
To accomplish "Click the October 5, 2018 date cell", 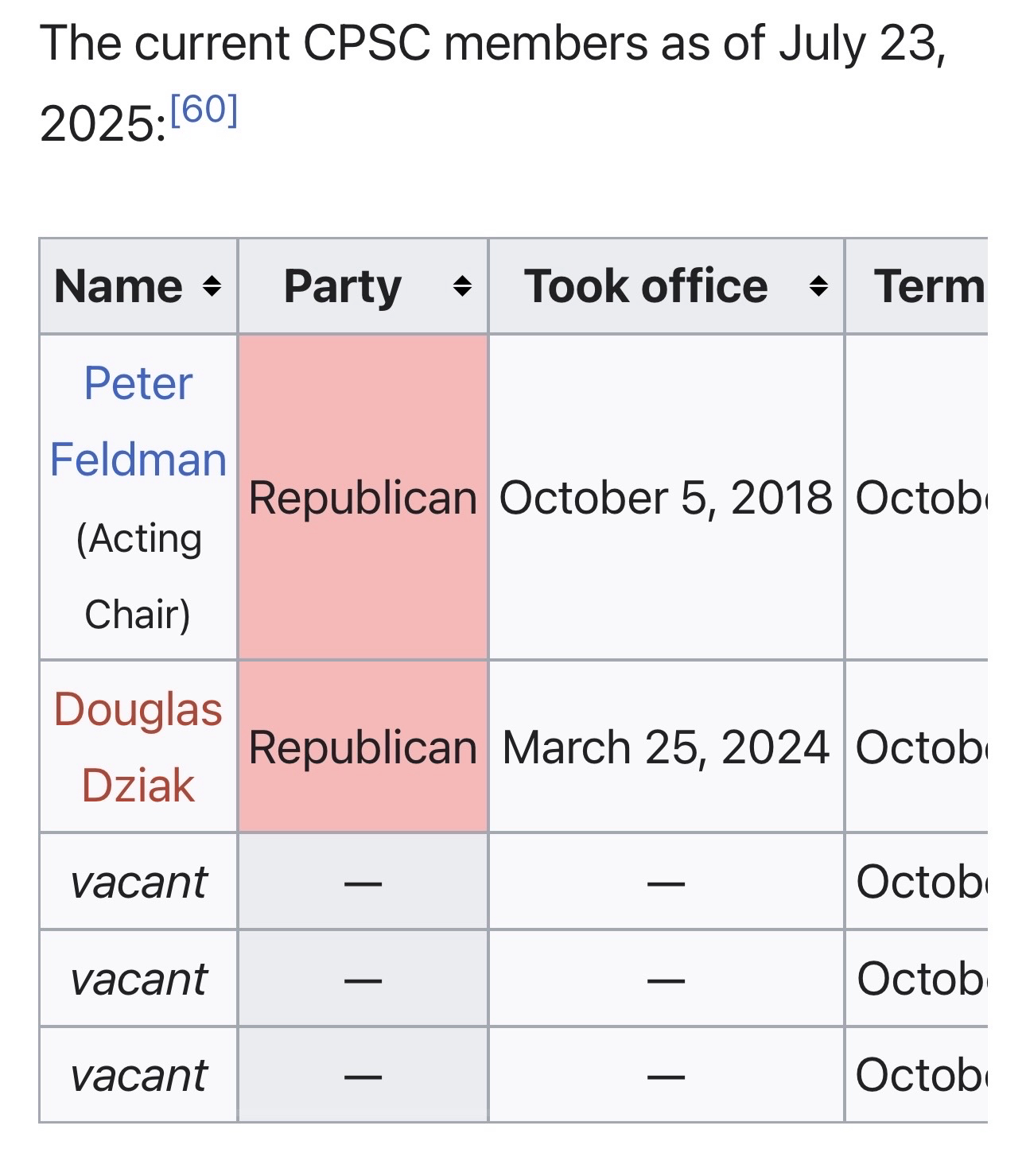I will [x=666, y=498].
